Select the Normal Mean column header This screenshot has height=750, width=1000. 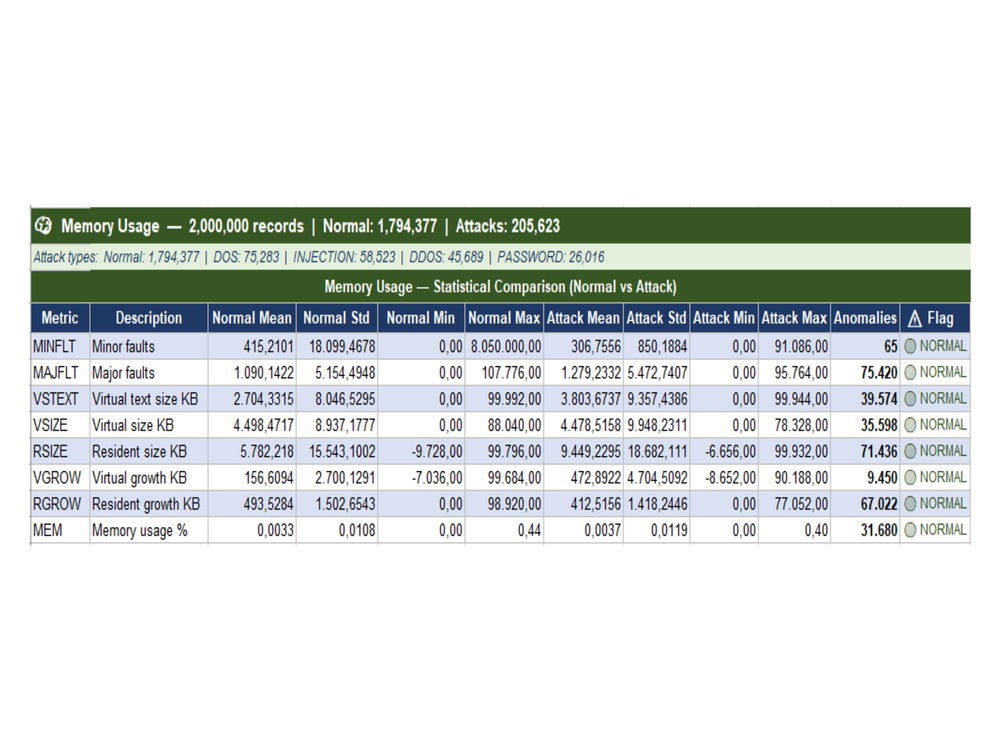pyautogui.click(x=252, y=318)
